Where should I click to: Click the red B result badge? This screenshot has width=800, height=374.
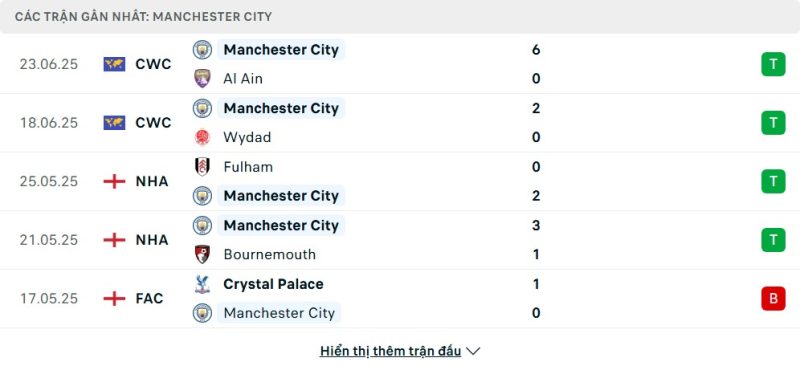tap(773, 298)
